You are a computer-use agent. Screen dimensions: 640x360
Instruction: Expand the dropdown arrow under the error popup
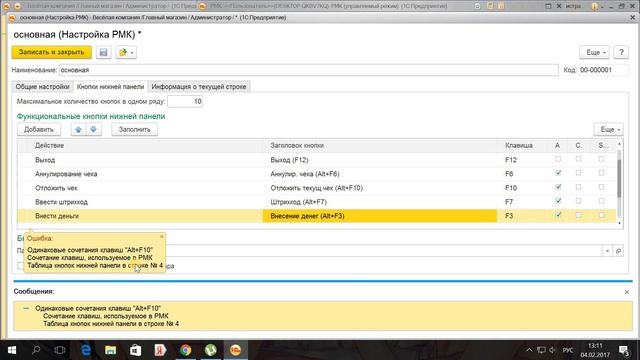tap(607, 251)
